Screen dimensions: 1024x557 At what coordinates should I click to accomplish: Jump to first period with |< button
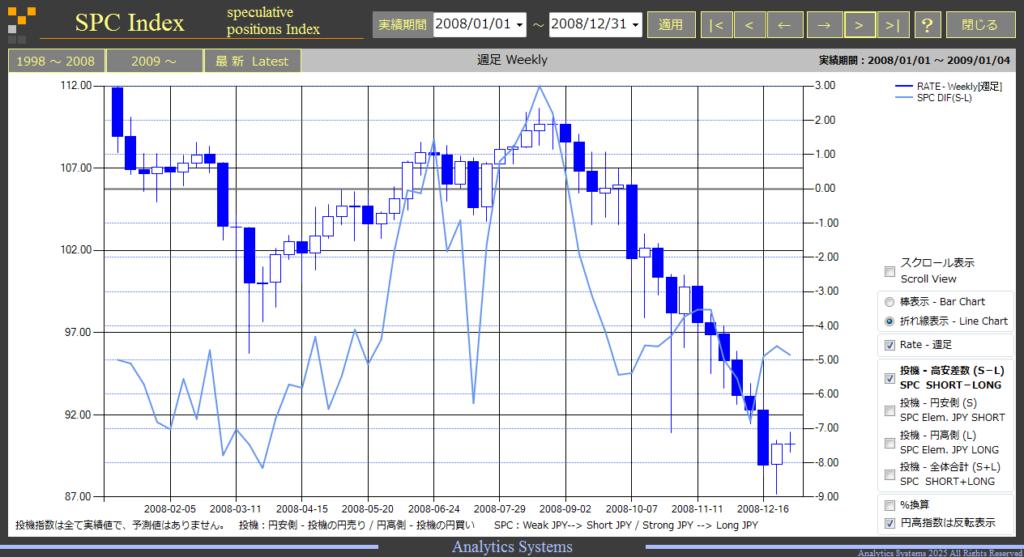point(716,25)
